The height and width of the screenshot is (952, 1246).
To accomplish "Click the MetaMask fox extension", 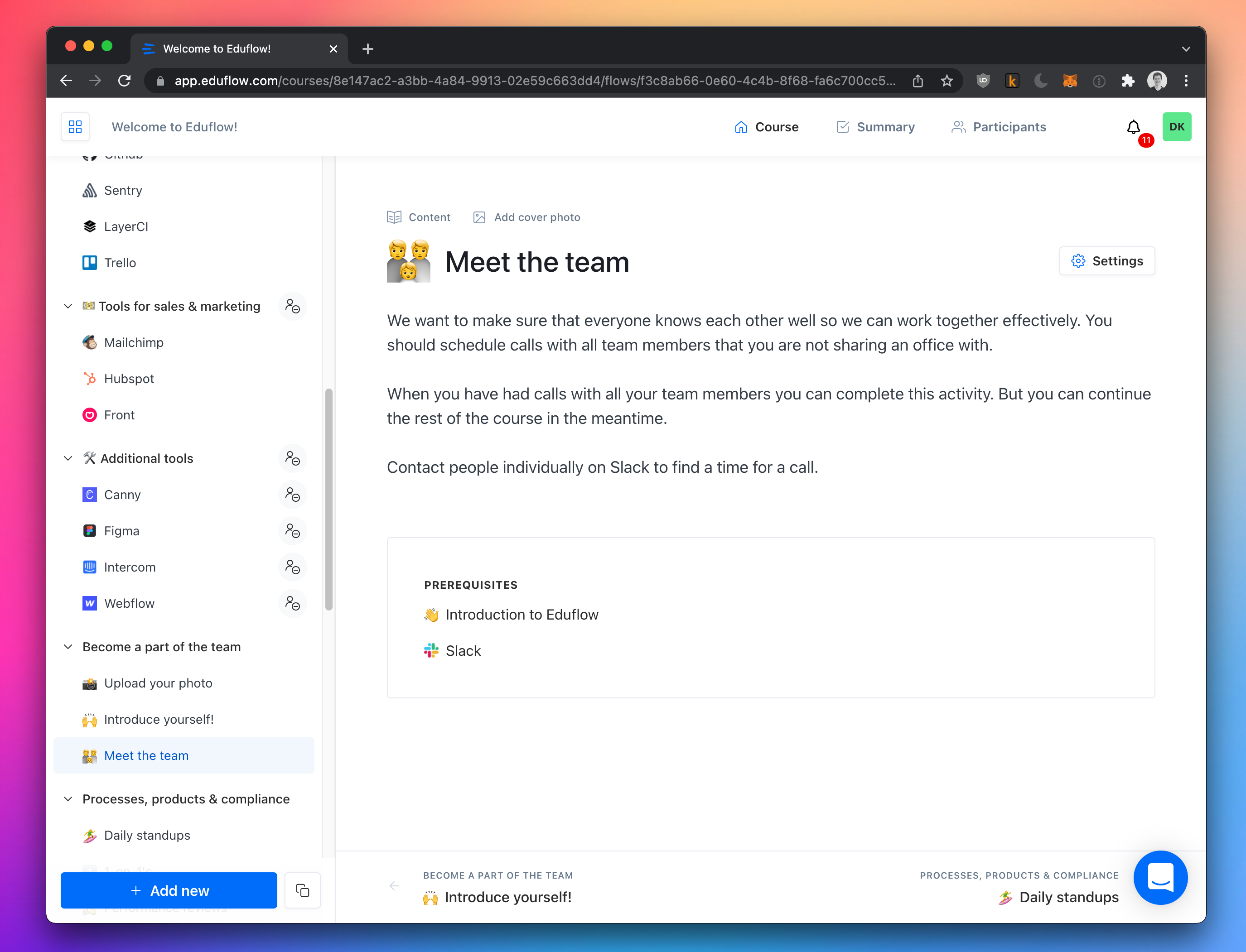I will coord(1070,81).
